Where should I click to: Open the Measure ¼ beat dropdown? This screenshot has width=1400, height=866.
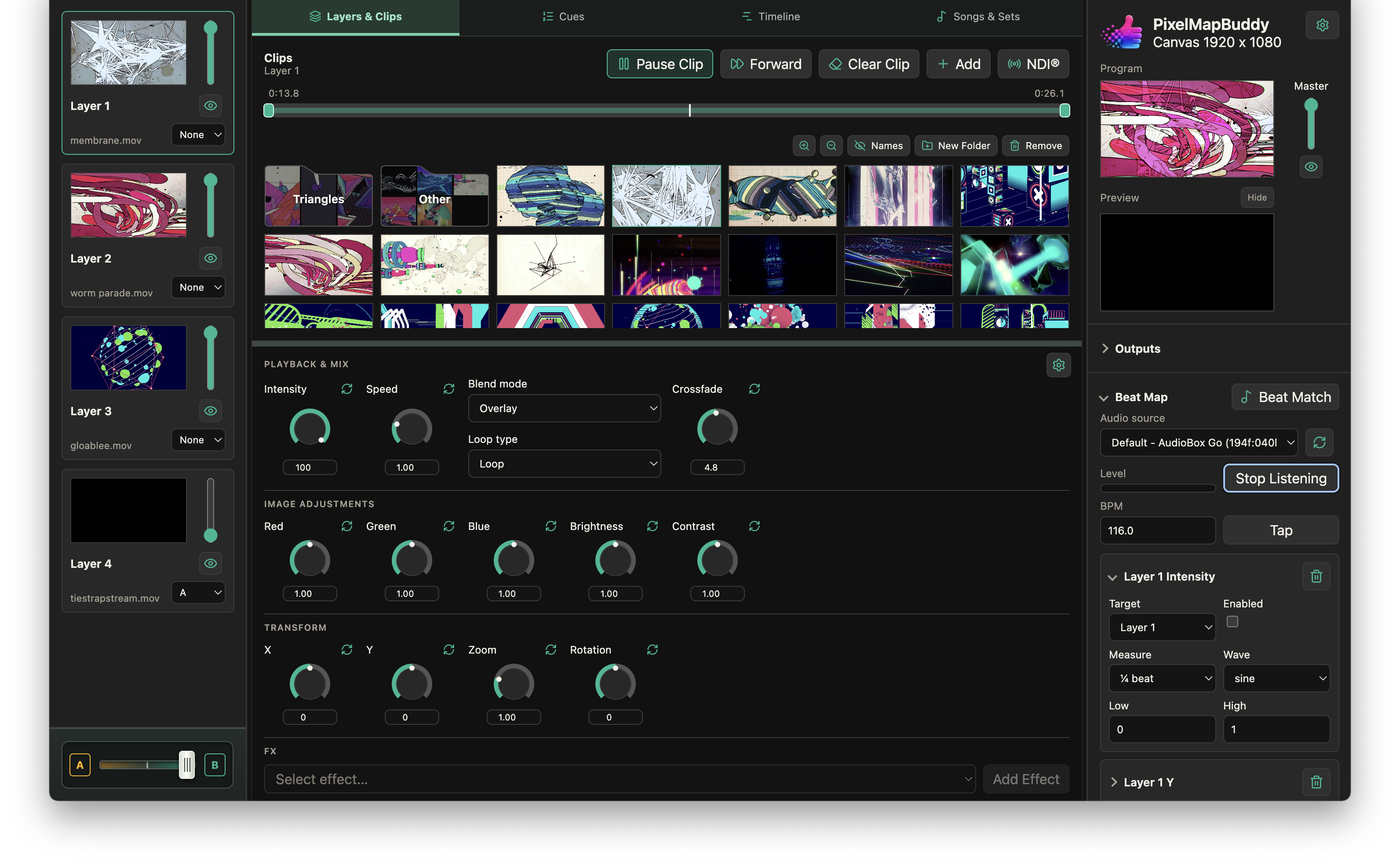1162,679
